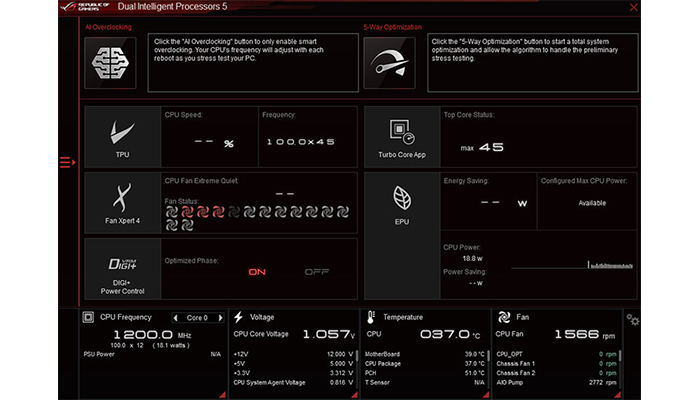Screen dimensions: 700x400
Task: Click the 1200.0 MHz frequency readout
Action: tap(152, 335)
